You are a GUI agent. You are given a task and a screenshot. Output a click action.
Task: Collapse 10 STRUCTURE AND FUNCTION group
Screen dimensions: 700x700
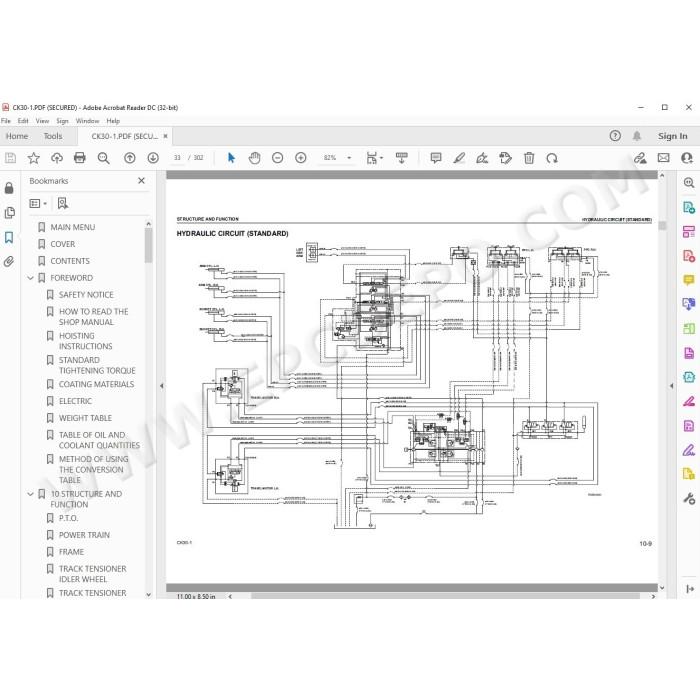pyautogui.click(x=30, y=494)
